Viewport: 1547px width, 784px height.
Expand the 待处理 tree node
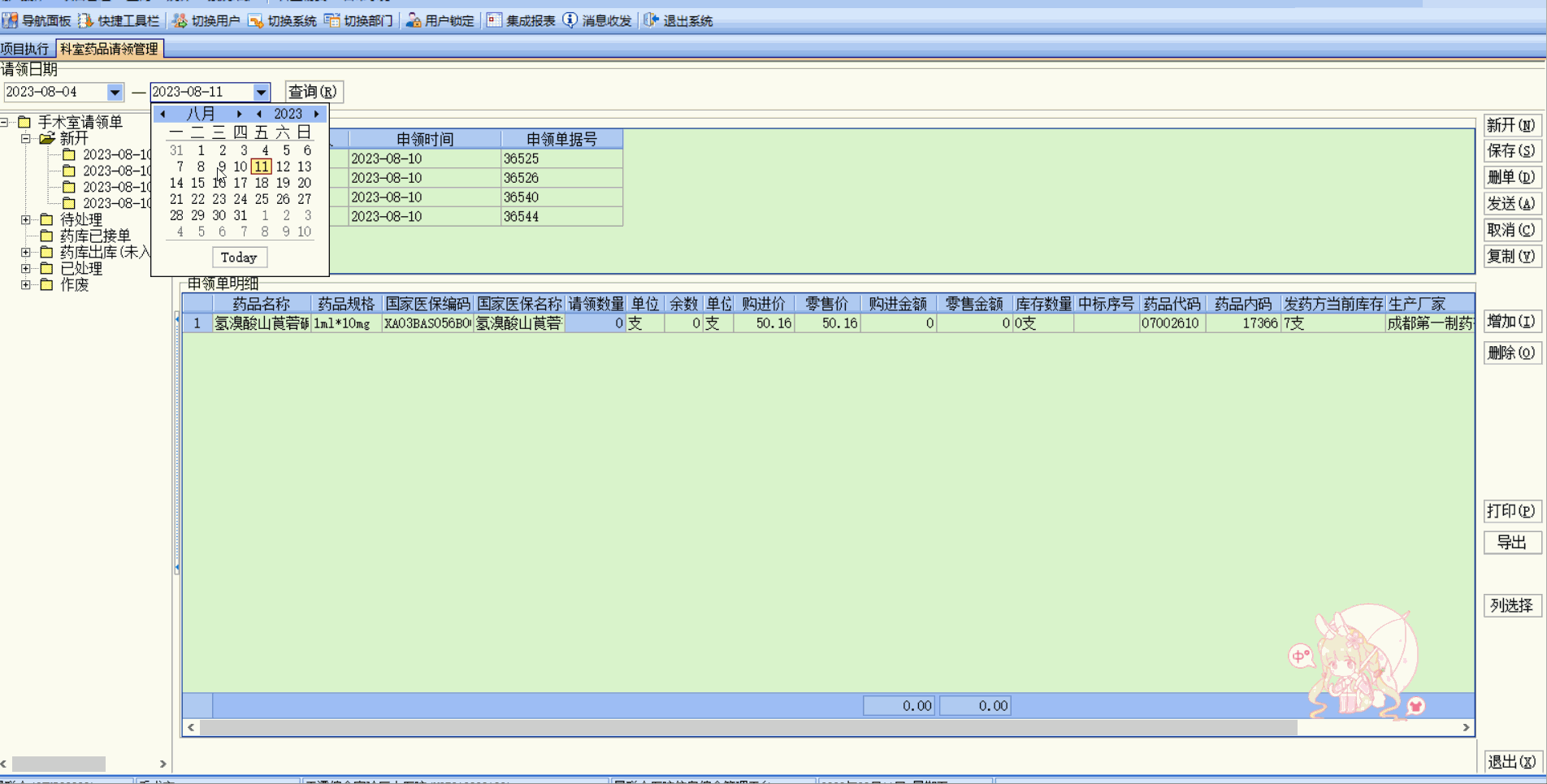(x=26, y=219)
